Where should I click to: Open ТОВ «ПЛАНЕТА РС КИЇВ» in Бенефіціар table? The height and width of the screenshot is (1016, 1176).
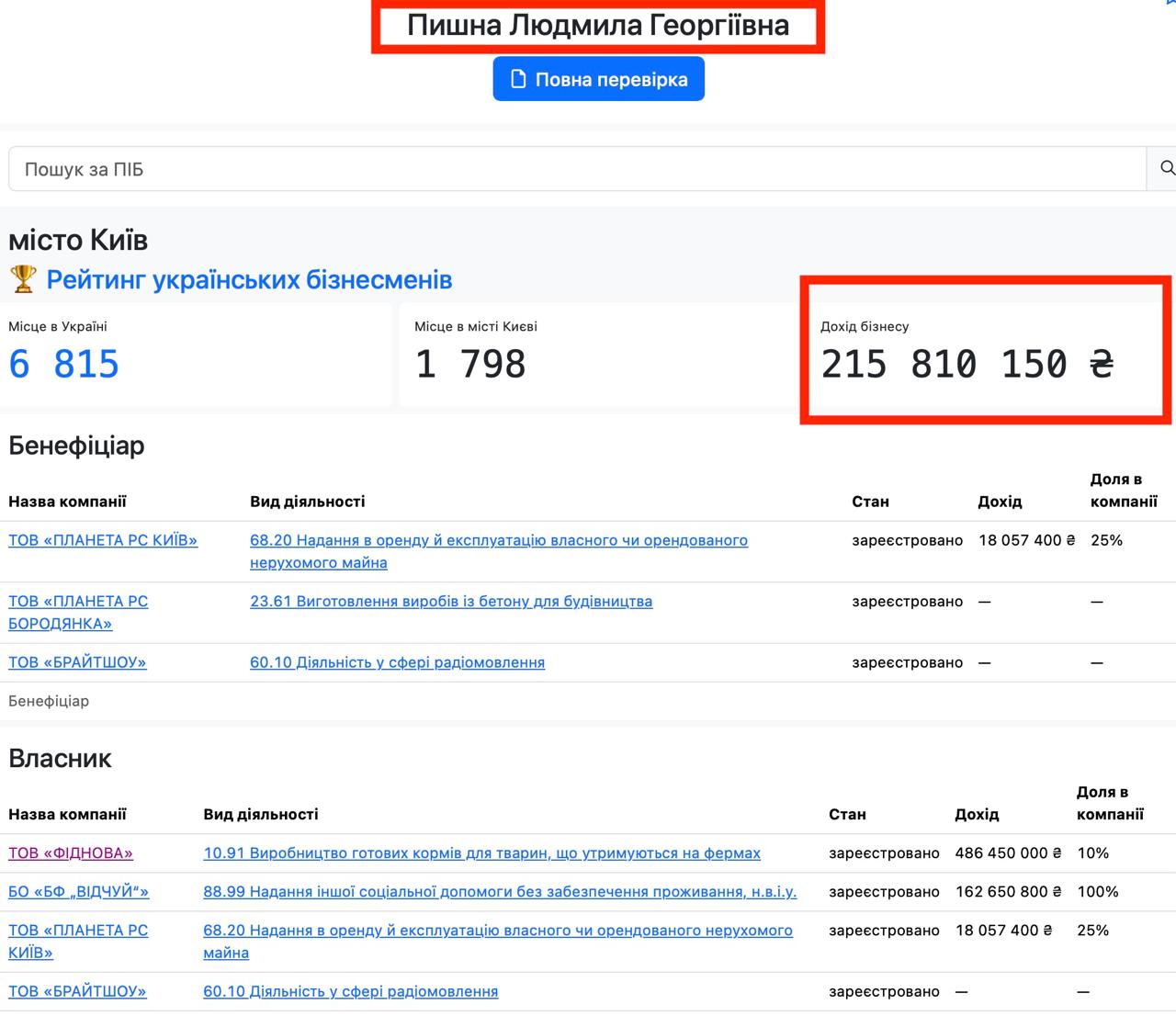103,540
